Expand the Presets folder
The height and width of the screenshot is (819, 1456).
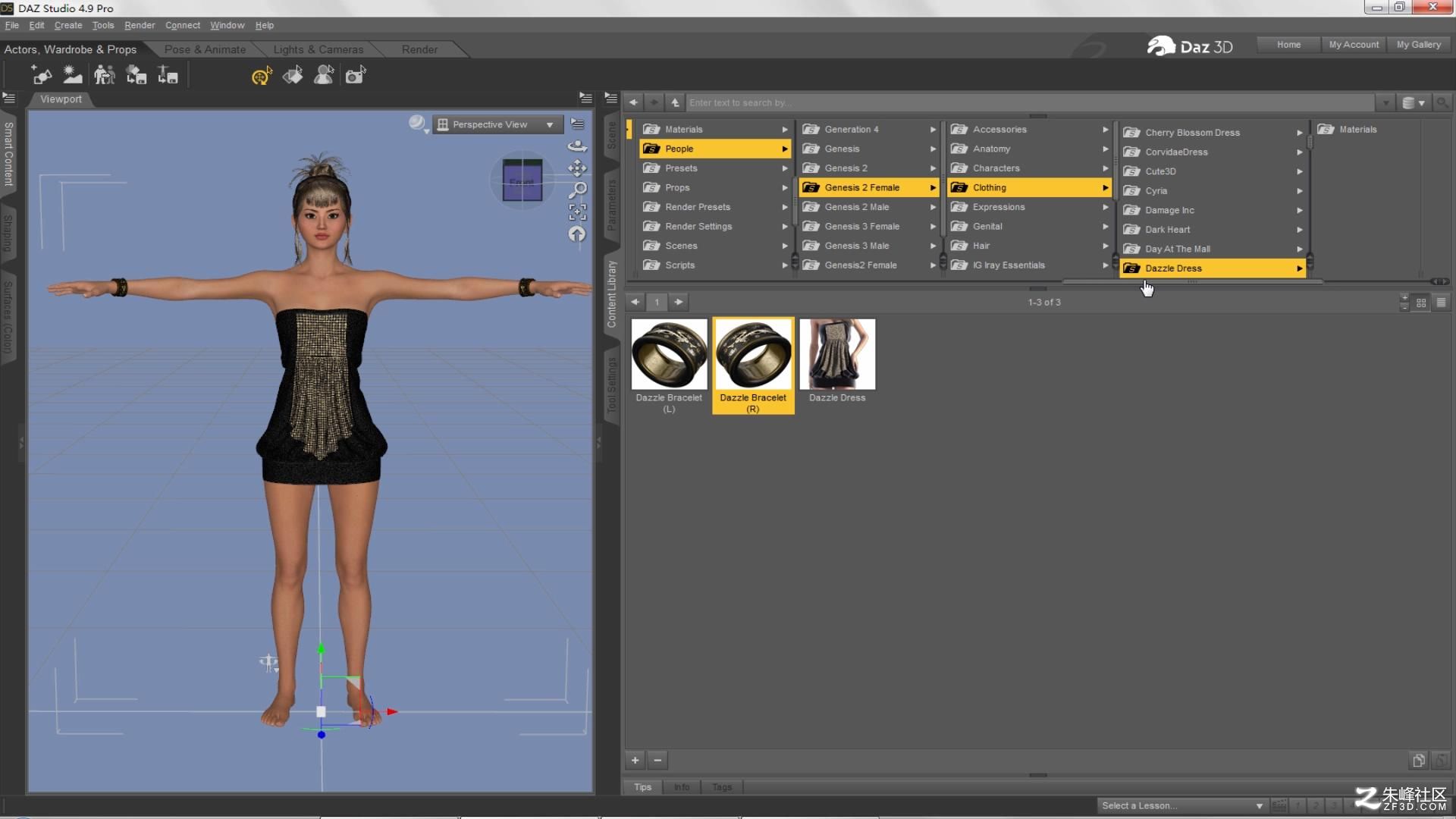pos(785,168)
